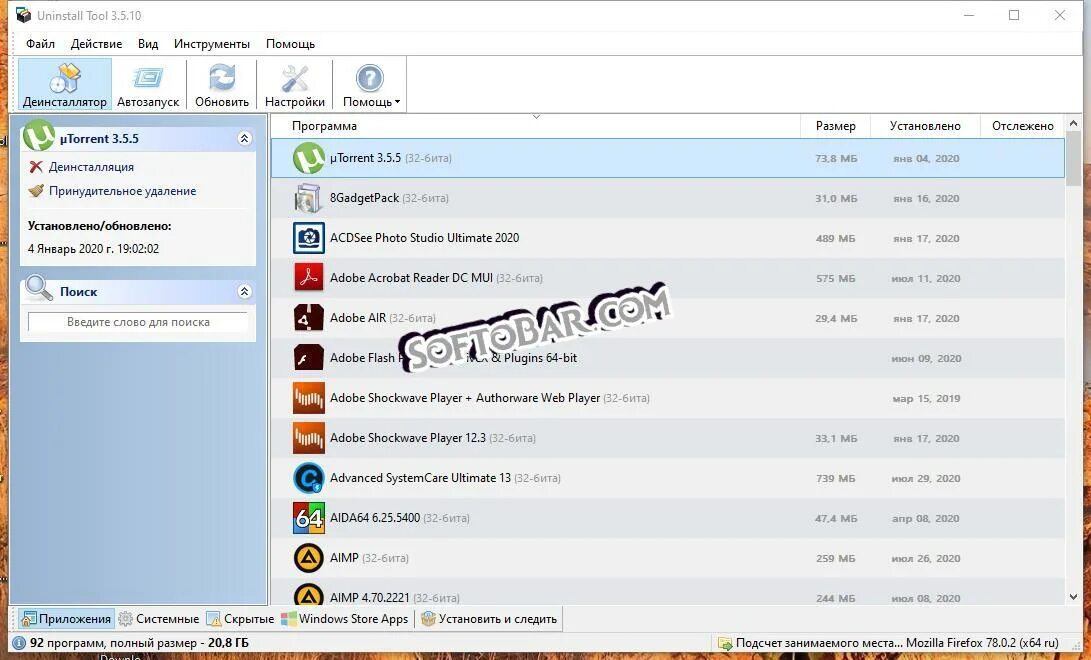Click the Adobe Flash Player icon
This screenshot has height=660, width=1091.
click(308, 358)
